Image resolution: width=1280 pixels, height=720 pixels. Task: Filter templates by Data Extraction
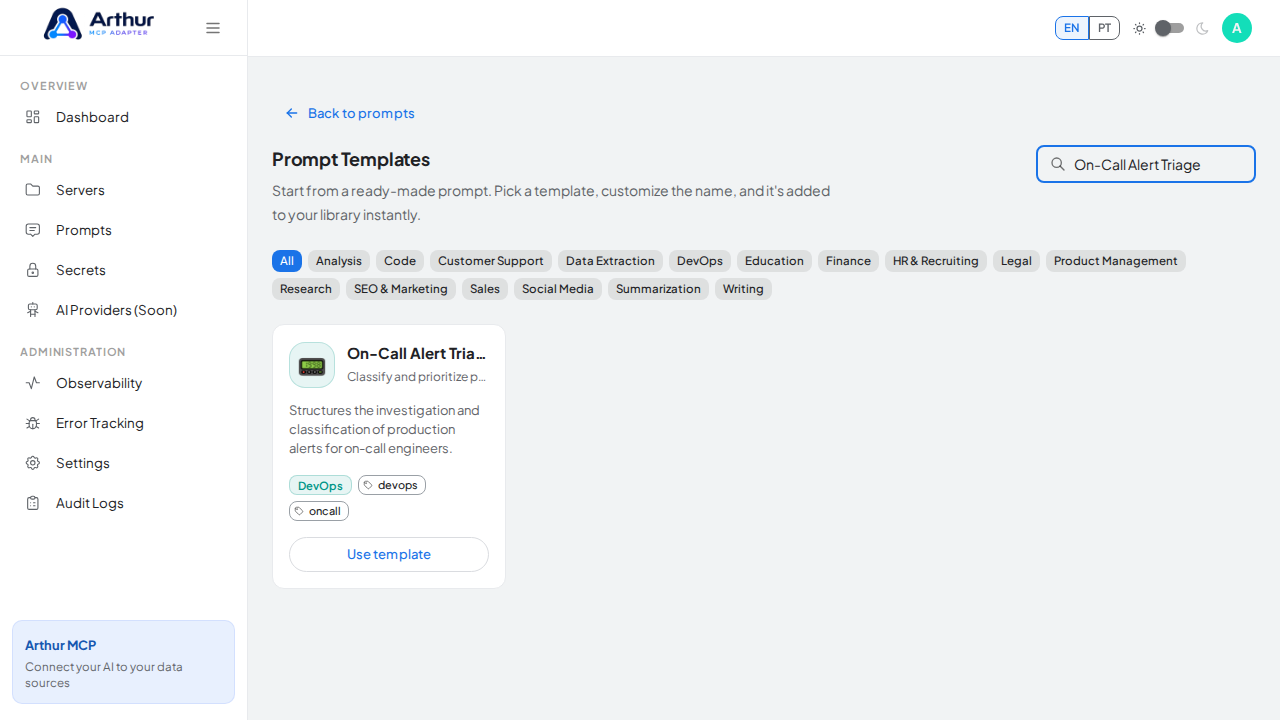point(610,261)
